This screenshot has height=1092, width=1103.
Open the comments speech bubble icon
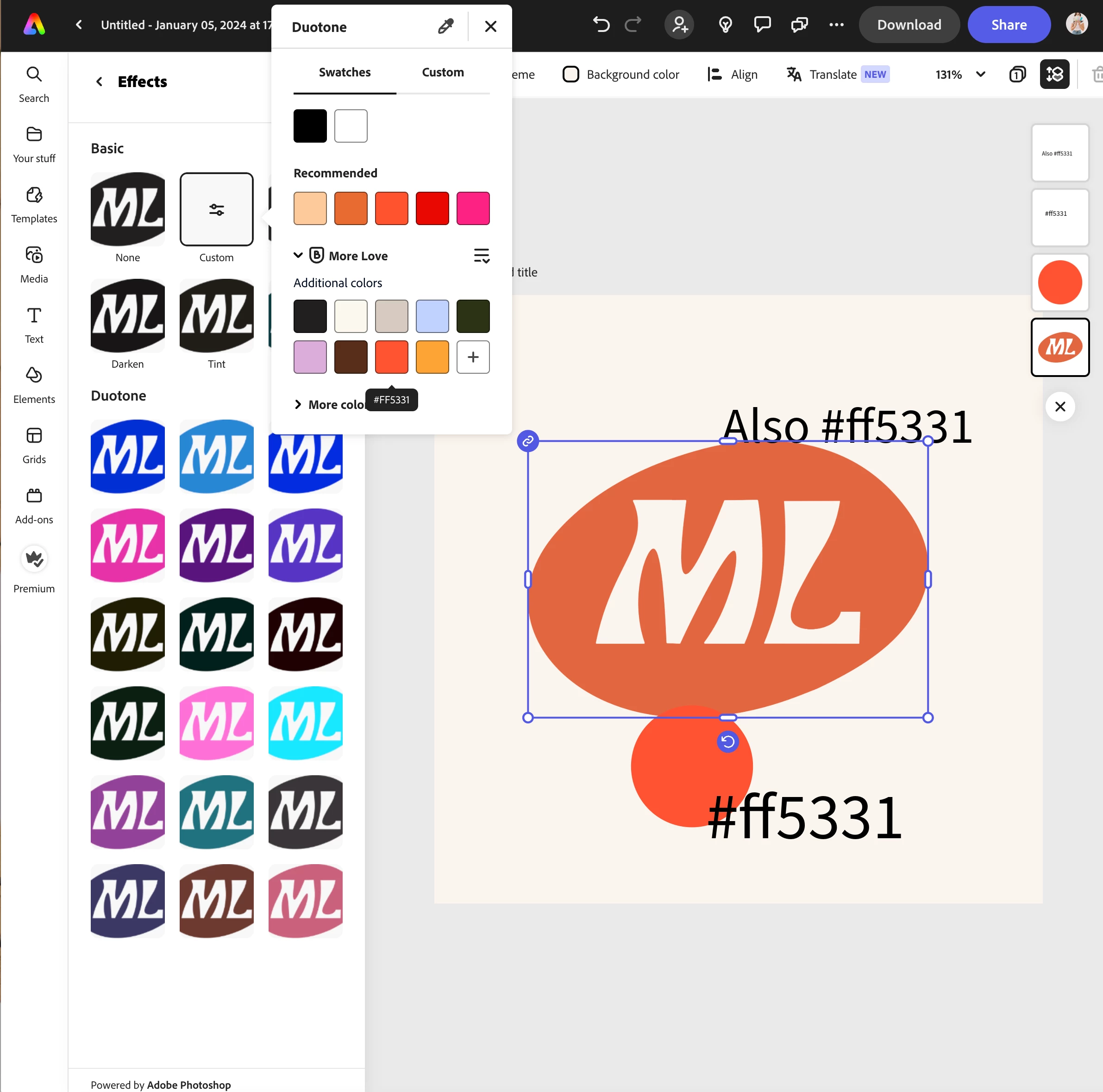(x=762, y=25)
